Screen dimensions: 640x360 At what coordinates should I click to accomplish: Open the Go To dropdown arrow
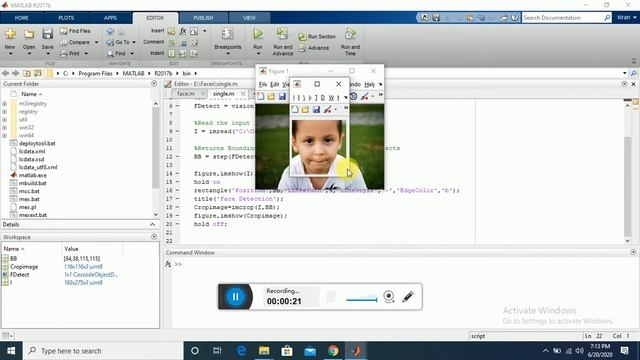coord(134,42)
